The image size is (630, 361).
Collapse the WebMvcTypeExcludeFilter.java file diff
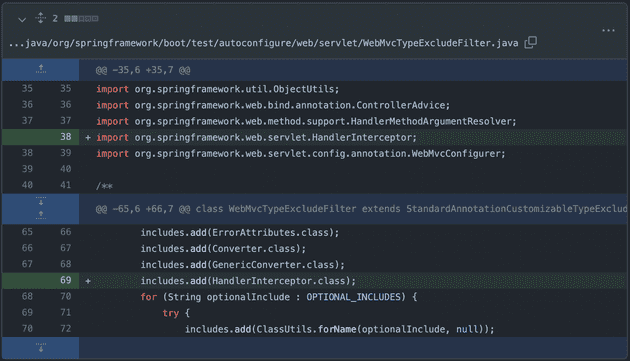pos(22,19)
